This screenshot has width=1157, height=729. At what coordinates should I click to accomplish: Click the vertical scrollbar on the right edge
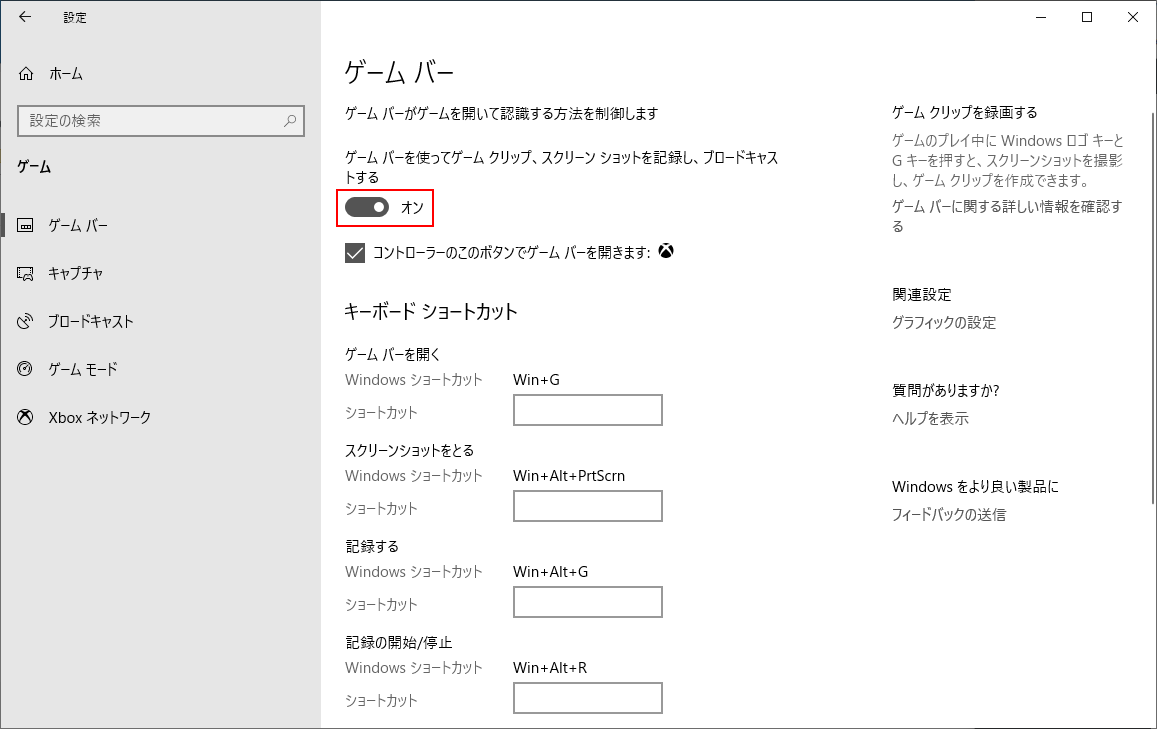point(1153,308)
